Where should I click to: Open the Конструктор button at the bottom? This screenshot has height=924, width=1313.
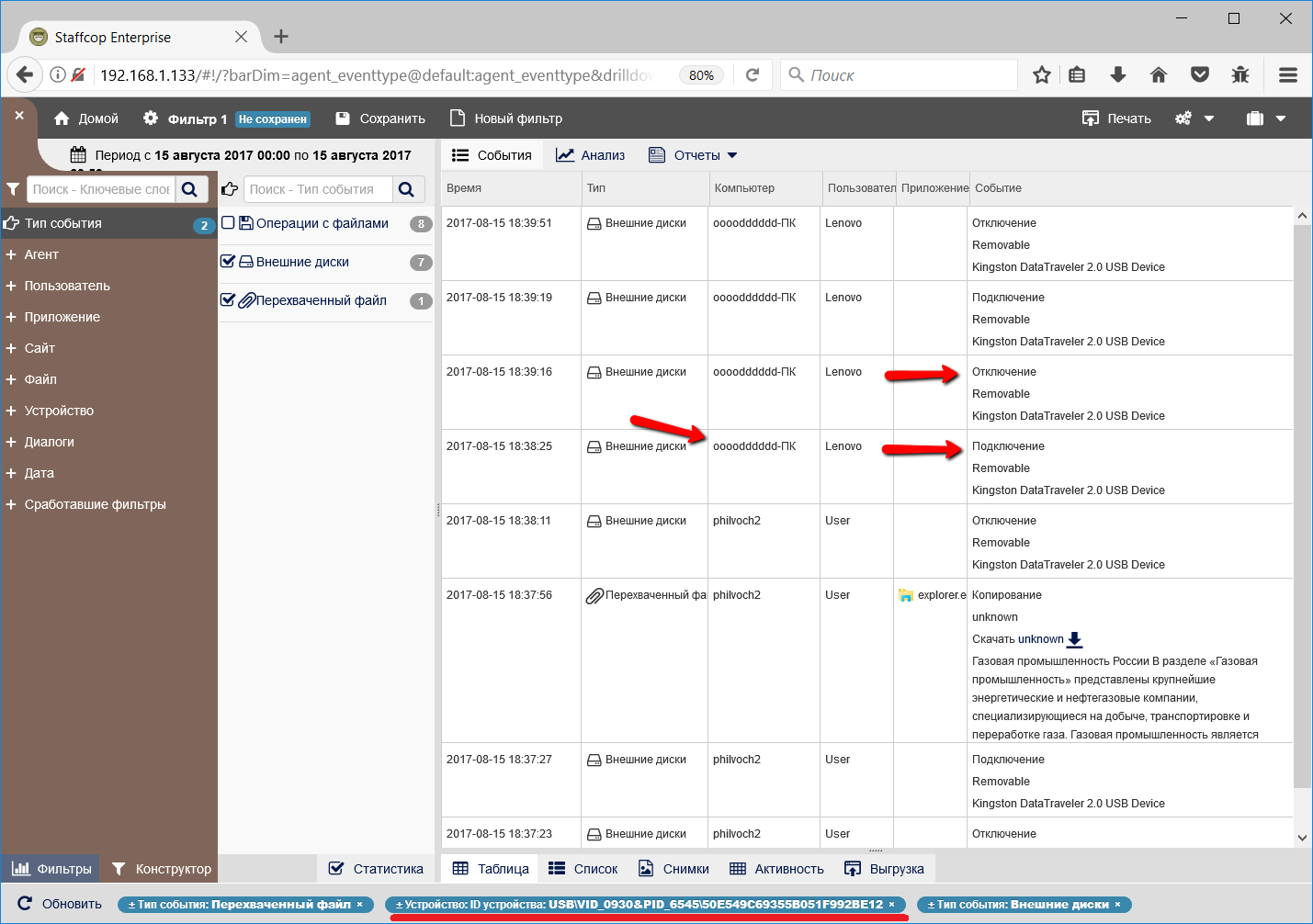tap(162, 869)
